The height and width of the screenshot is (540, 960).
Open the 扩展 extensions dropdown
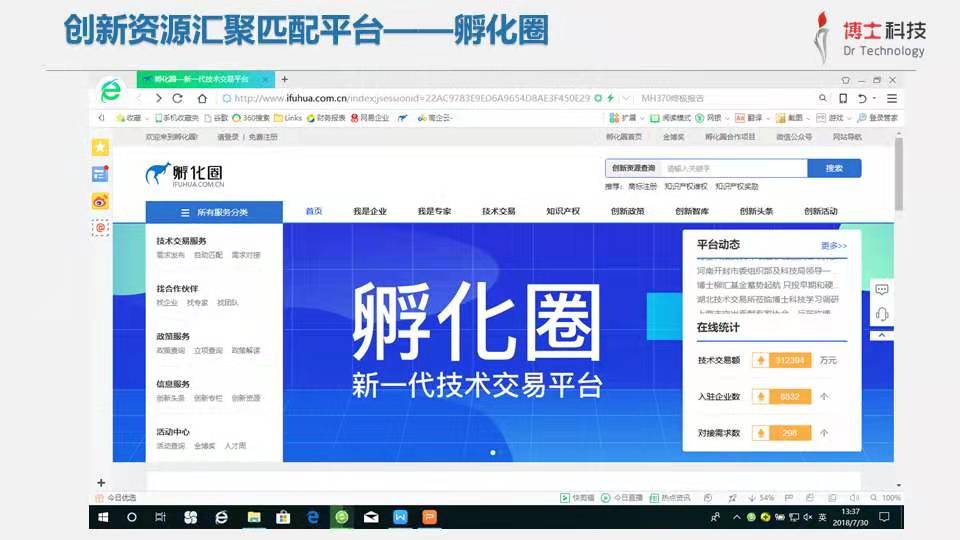[x=627, y=118]
